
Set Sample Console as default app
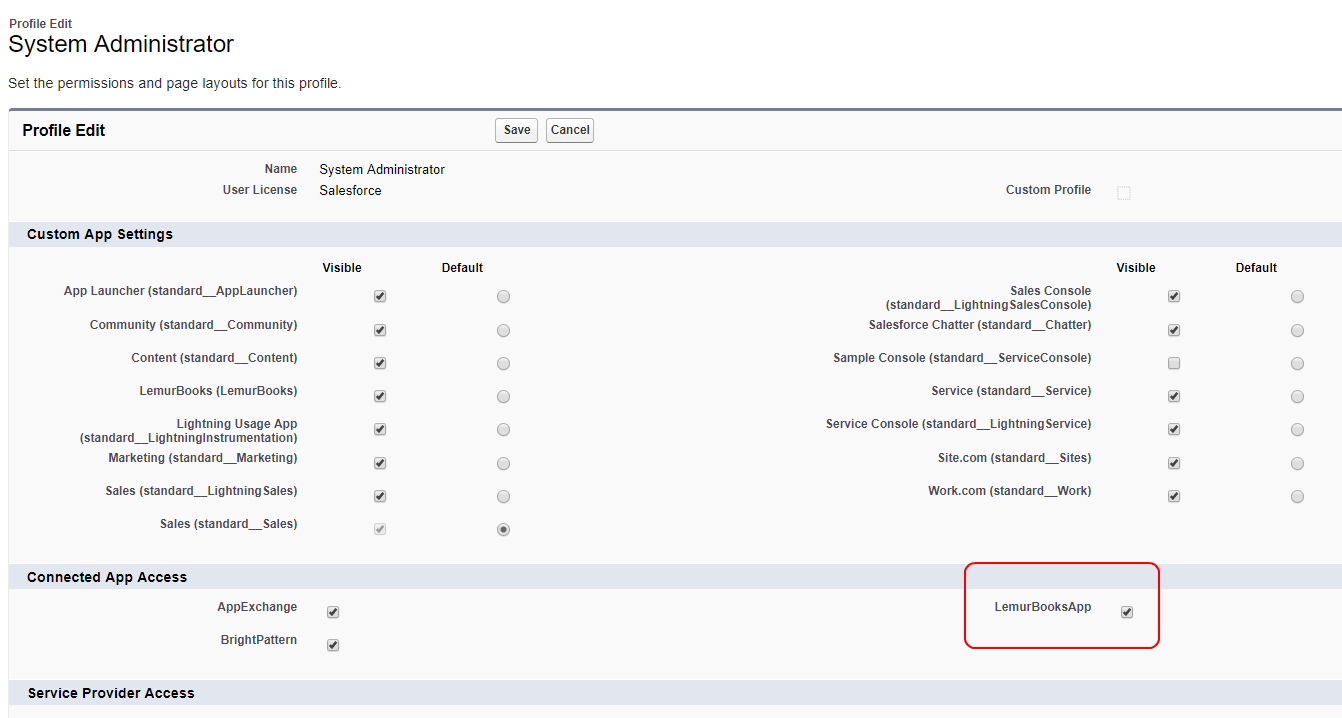(1297, 363)
